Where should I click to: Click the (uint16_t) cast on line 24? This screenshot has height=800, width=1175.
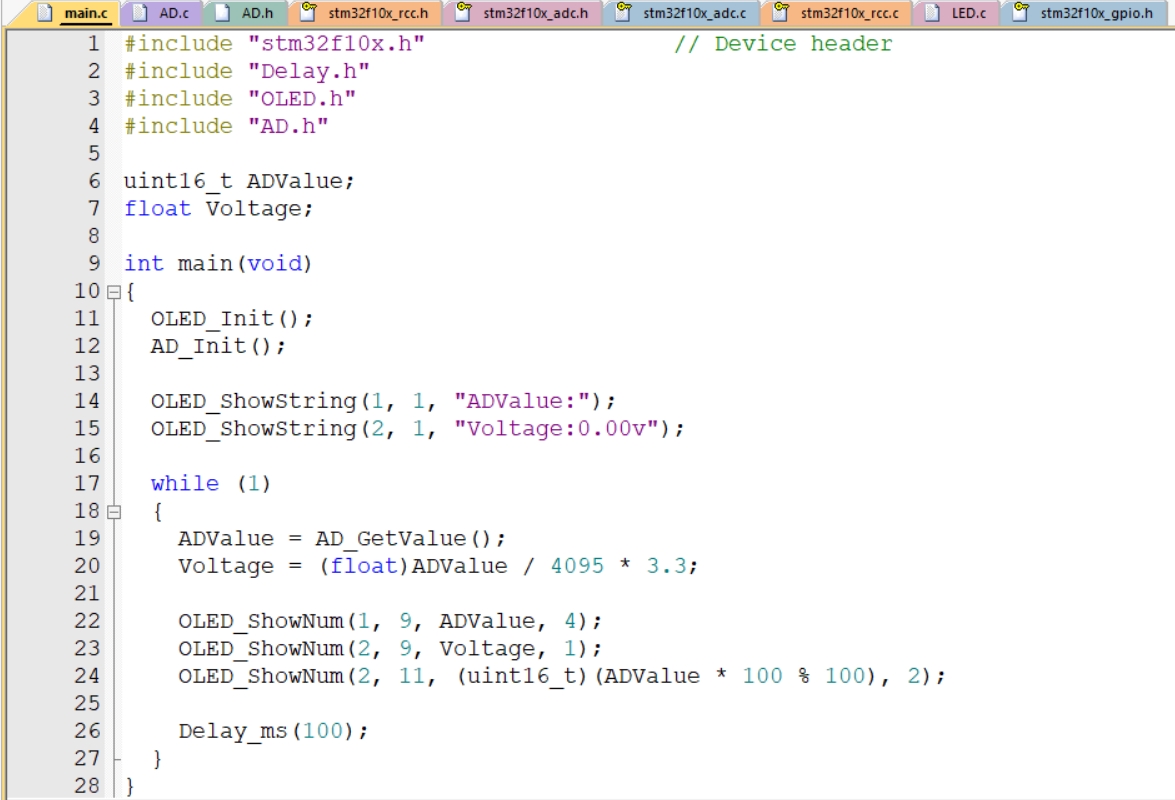point(522,676)
